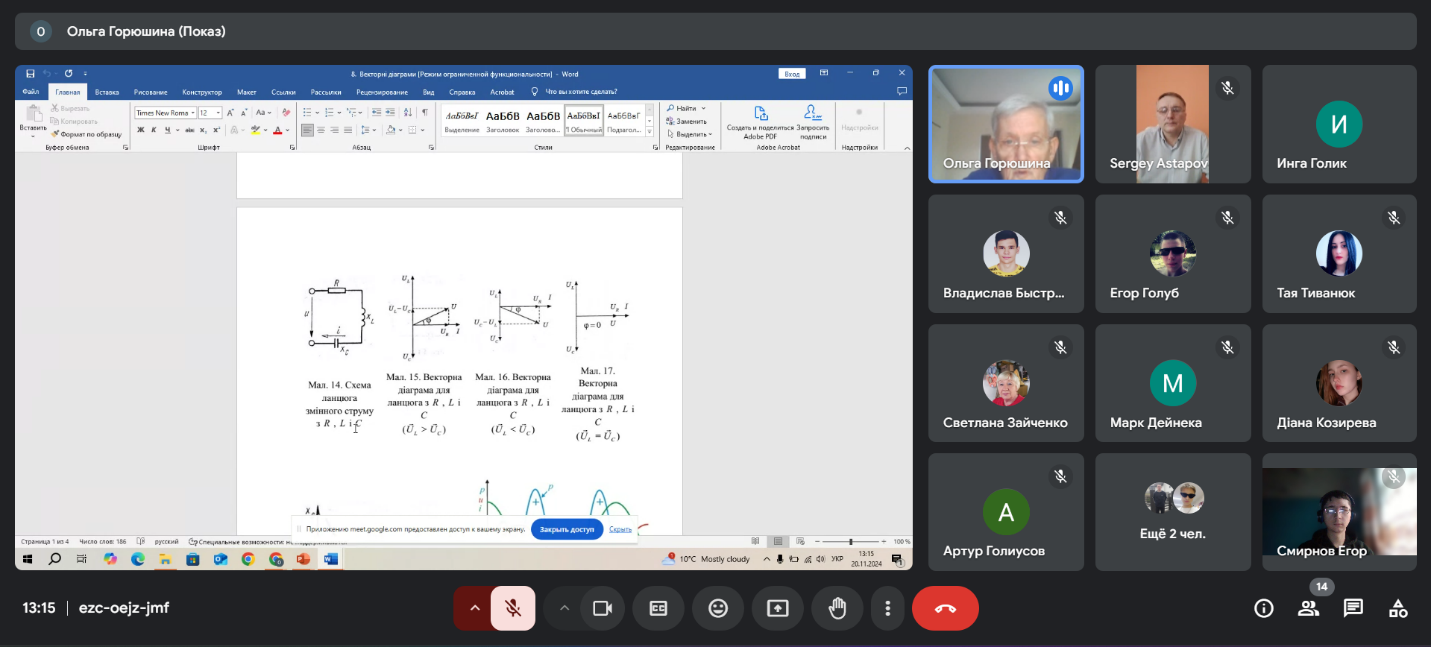The image size is (1431, 647).
Task: Open the emoji reactions button
Action: 717,608
